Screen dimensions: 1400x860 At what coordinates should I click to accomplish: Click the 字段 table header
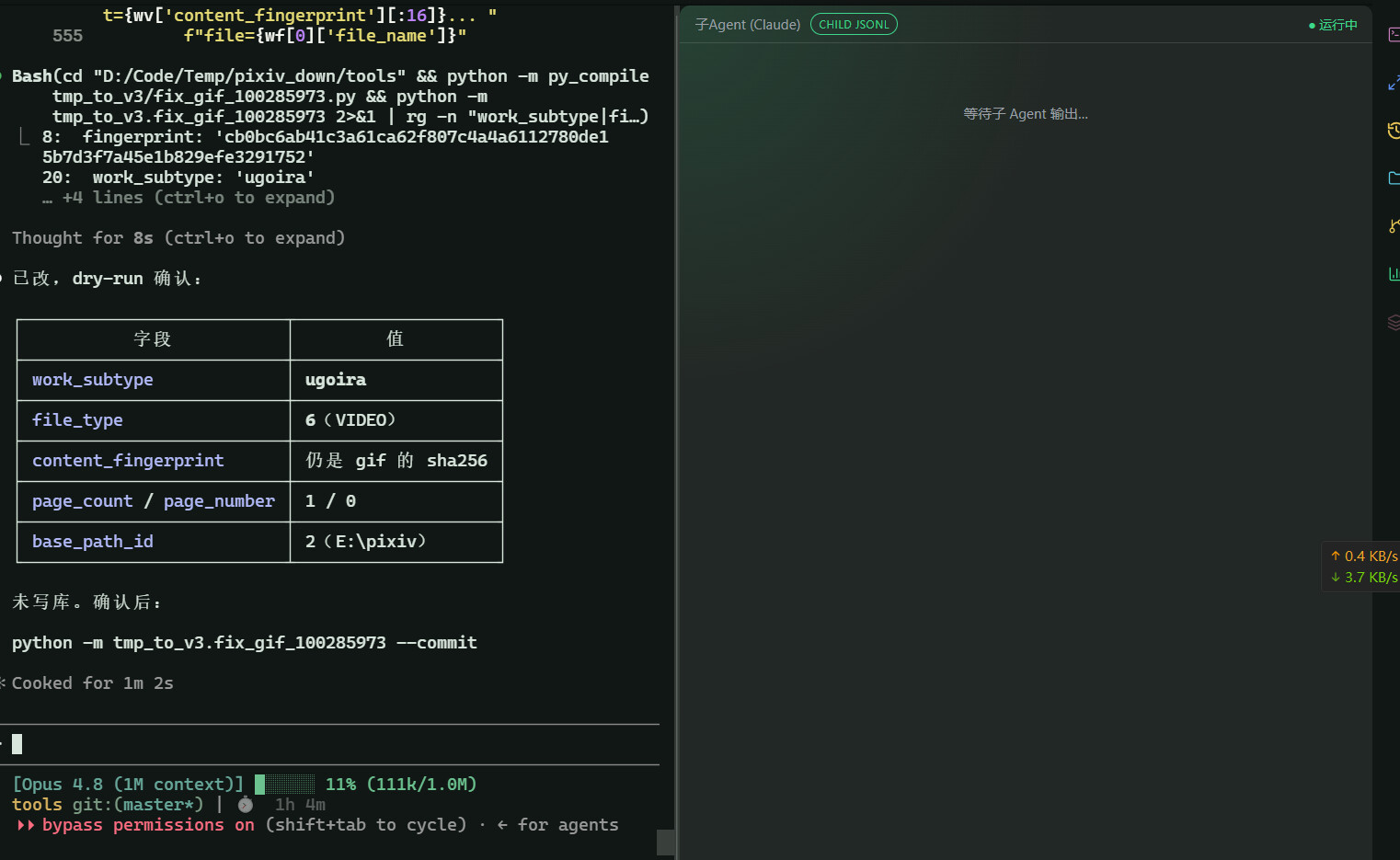click(154, 339)
